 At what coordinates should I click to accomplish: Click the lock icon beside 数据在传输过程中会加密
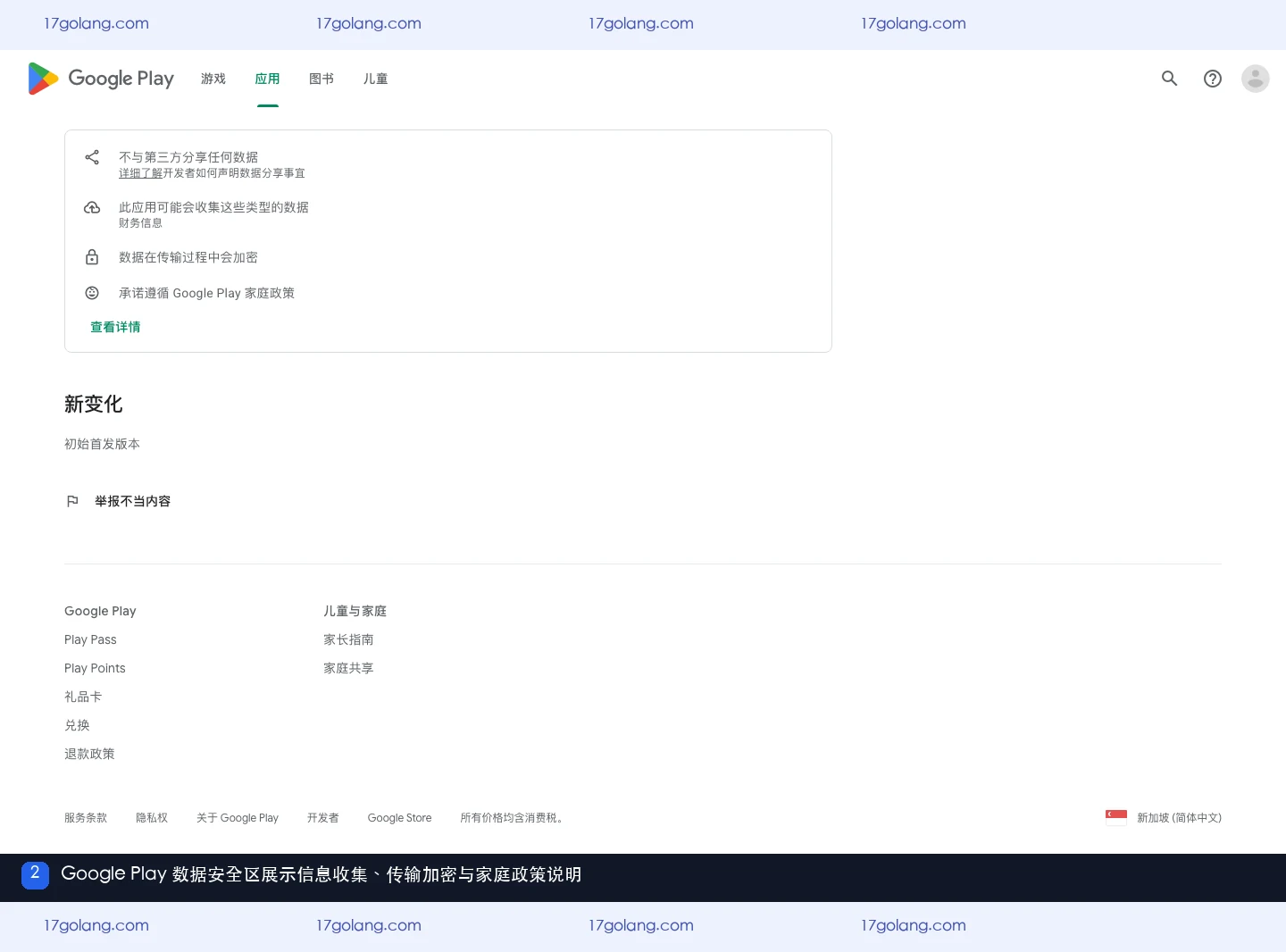click(x=92, y=257)
